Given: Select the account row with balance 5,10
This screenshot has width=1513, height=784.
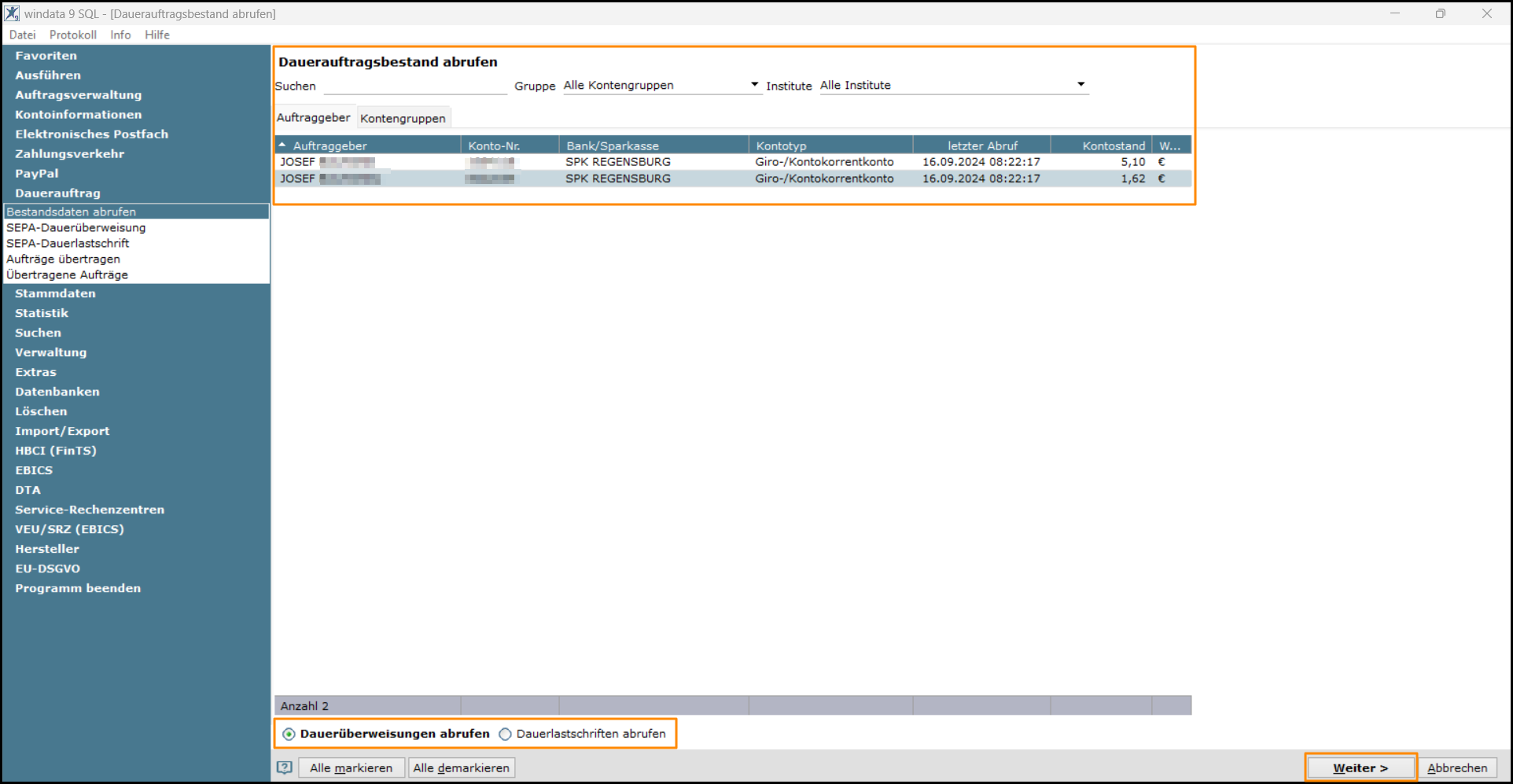Looking at the screenshot, I should point(733,162).
